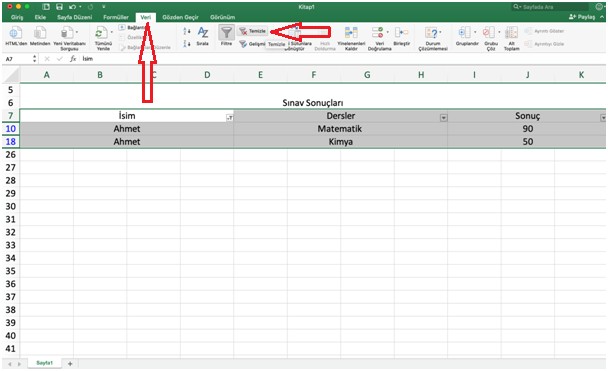Click the Gruplandır group icon

pos(465,33)
